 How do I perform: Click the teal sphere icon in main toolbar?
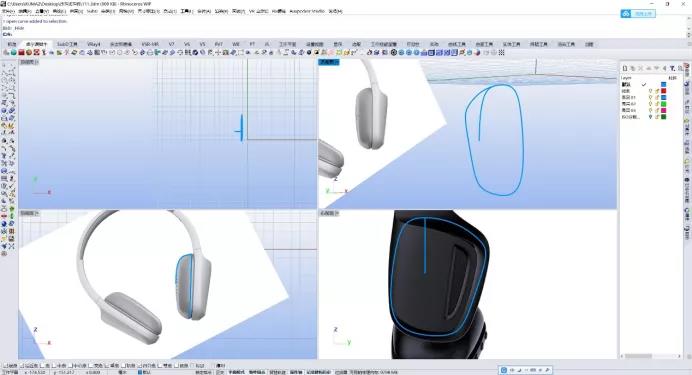[14, 52]
